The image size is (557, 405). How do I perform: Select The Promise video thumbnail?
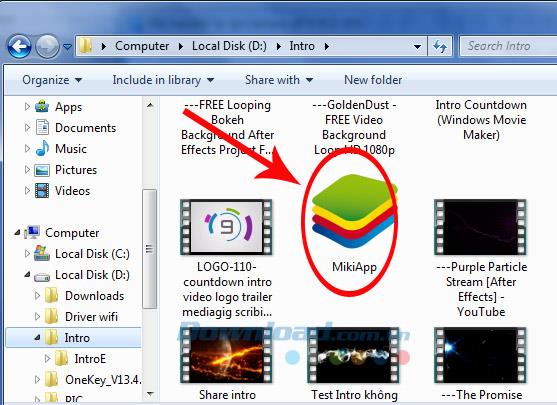[480, 355]
